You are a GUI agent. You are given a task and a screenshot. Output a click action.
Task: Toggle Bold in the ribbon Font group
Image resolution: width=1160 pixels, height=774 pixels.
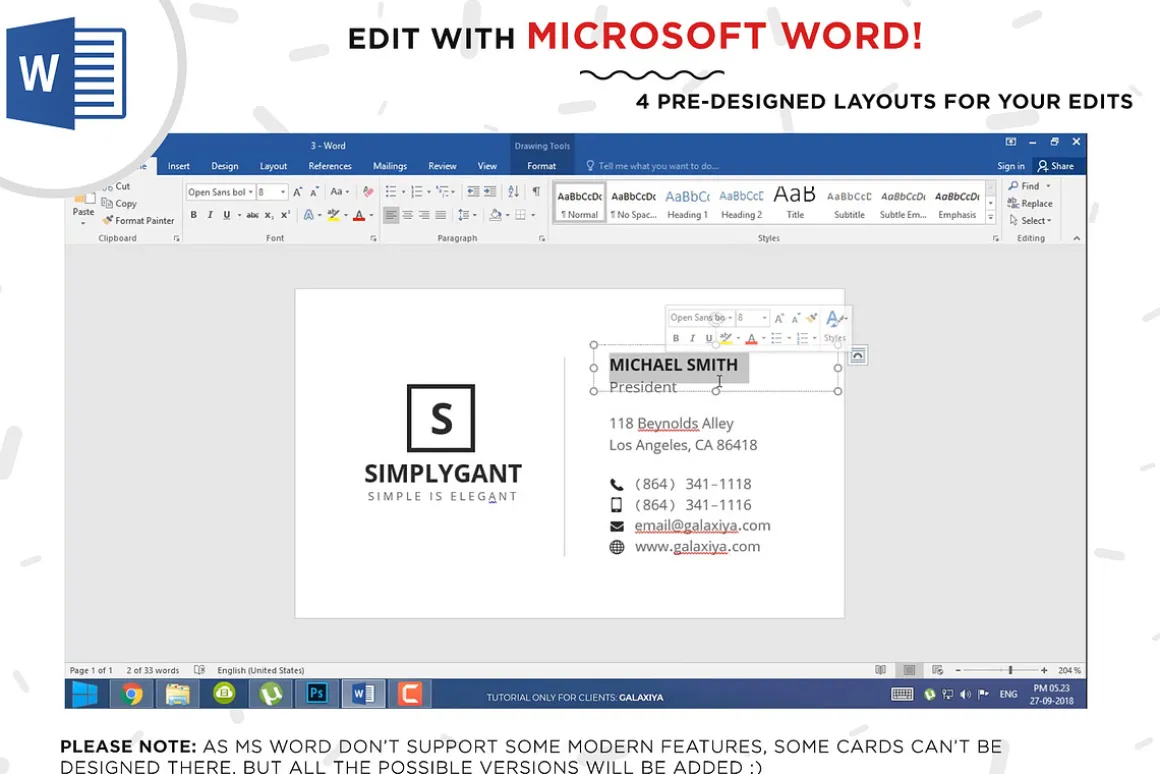coord(194,215)
